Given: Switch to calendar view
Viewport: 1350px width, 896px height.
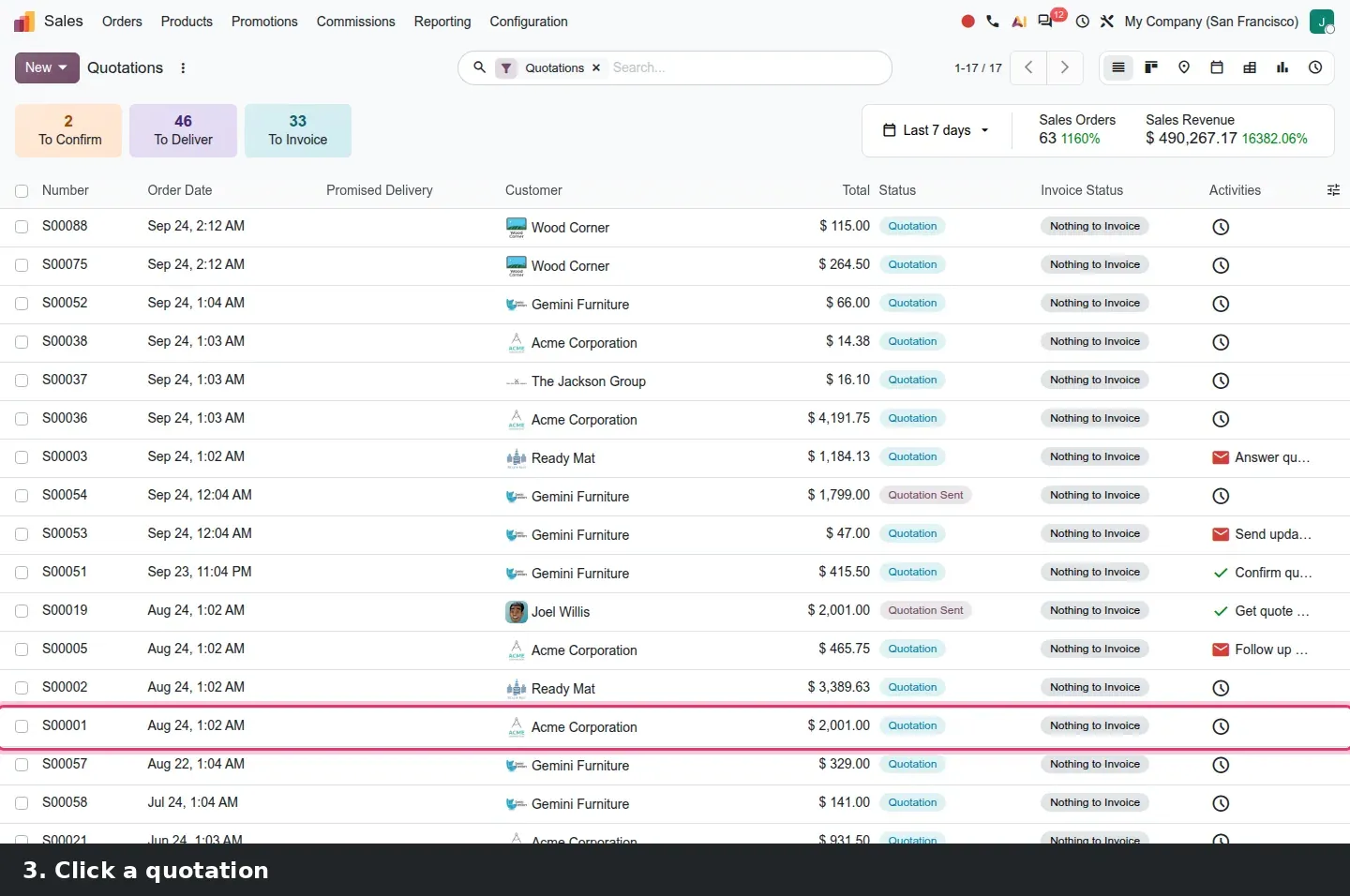Looking at the screenshot, I should pos(1217,67).
